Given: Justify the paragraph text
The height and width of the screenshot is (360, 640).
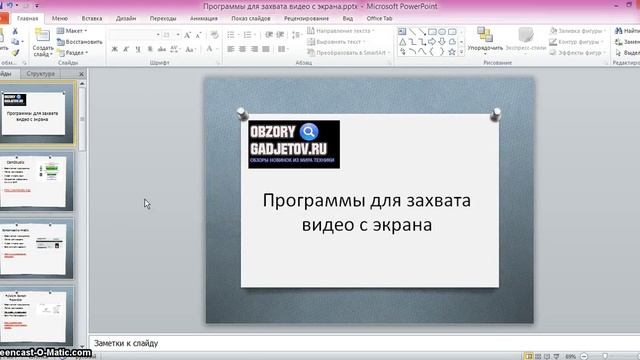Looking at the screenshot, I should (266, 49).
